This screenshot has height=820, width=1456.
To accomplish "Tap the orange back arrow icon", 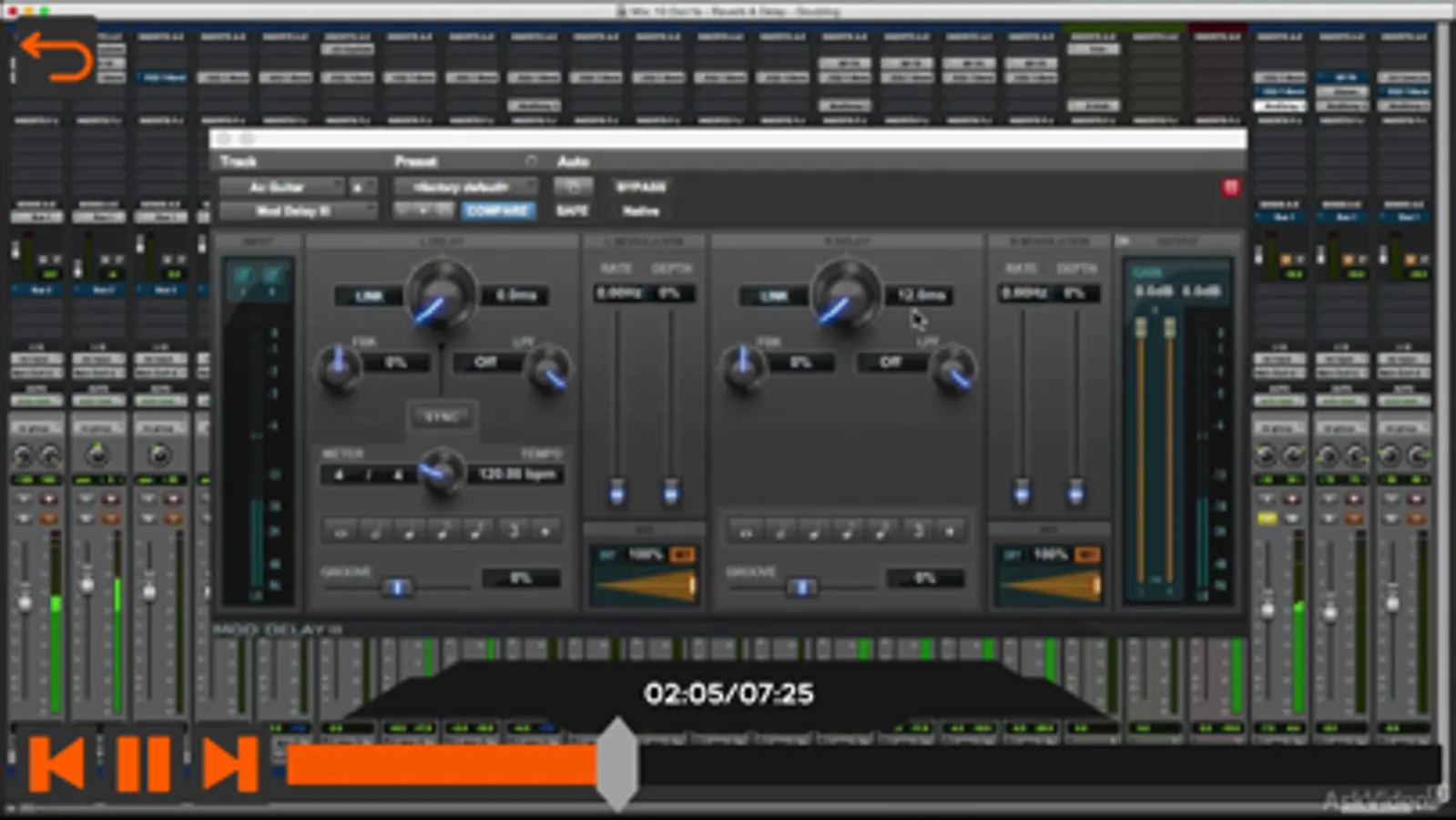I will (56, 56).
